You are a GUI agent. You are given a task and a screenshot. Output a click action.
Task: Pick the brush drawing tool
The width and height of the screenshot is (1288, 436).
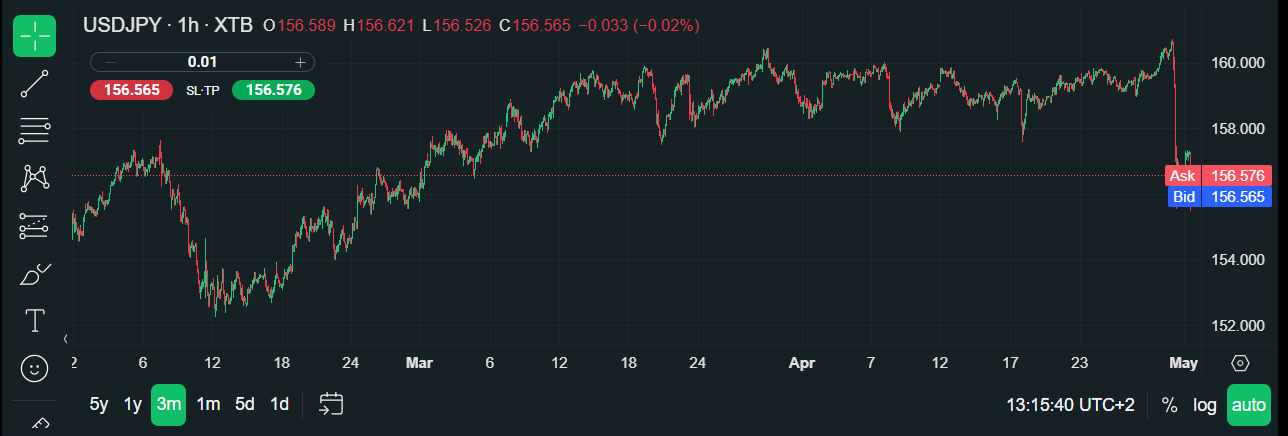pyautogui.click(x=35, y=273)
